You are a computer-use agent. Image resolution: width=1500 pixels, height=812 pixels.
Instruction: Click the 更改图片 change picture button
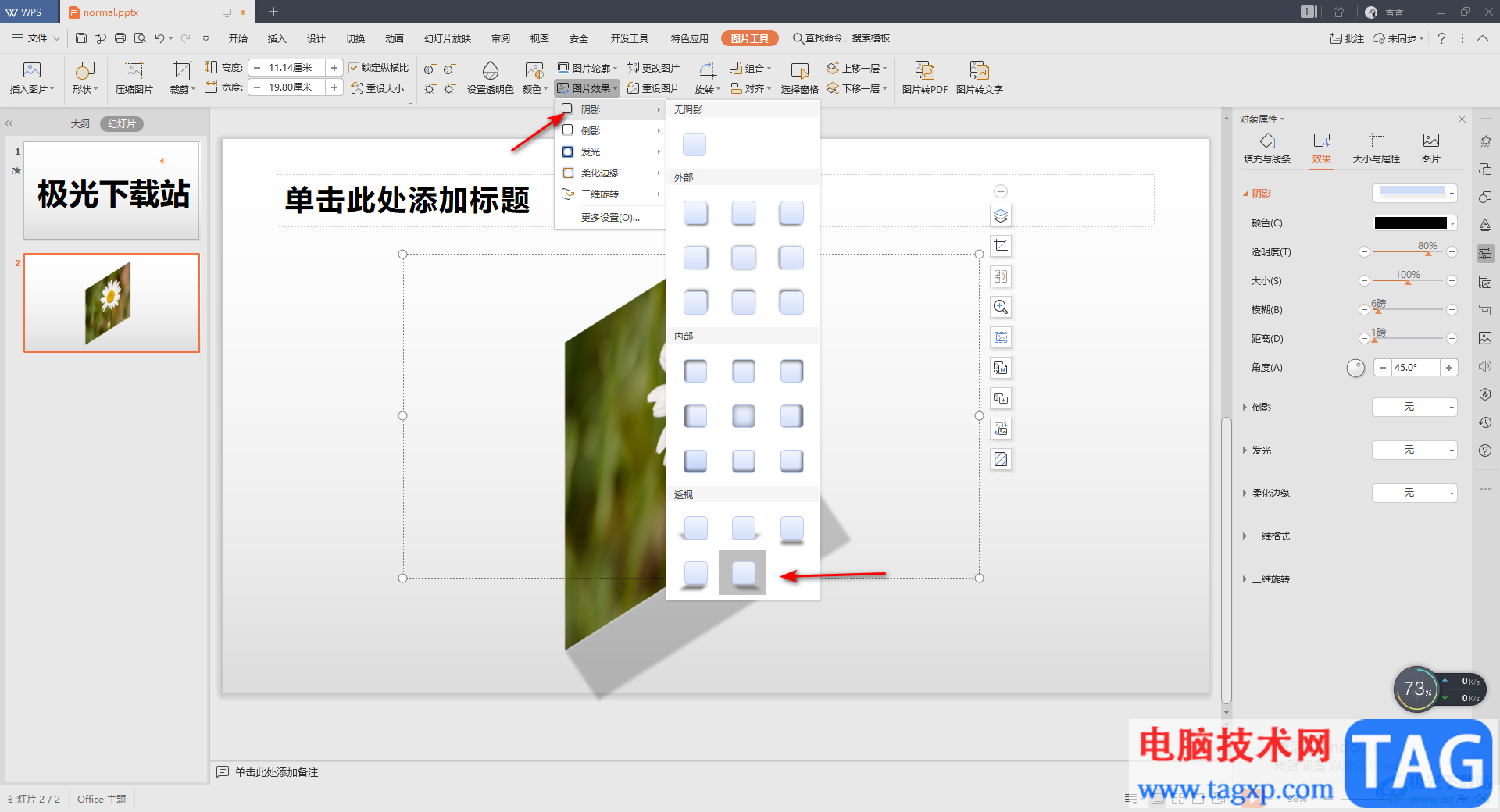(653, 68)
